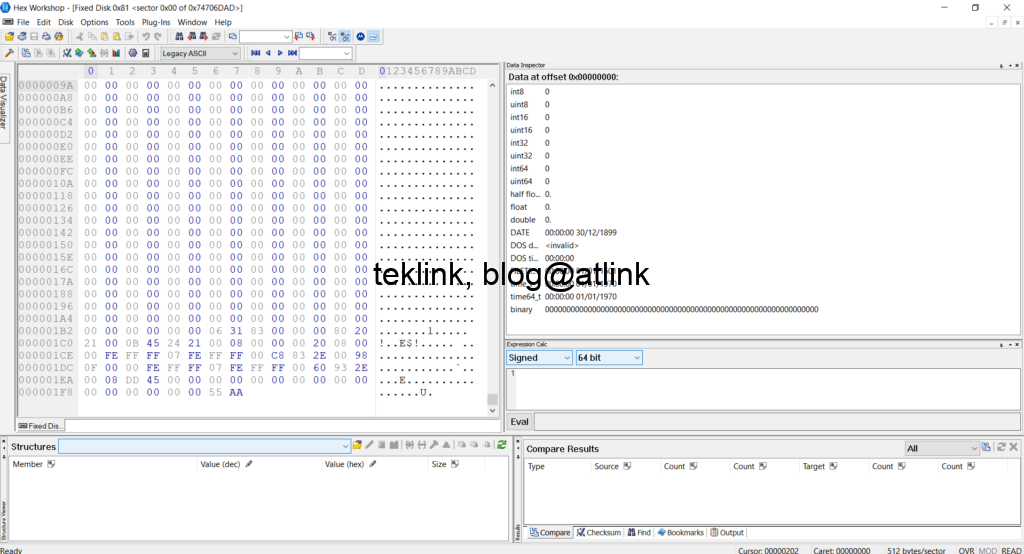This screenshot has height=554, width=1024.
Task: Open the File menu
Action: (23, 22)
